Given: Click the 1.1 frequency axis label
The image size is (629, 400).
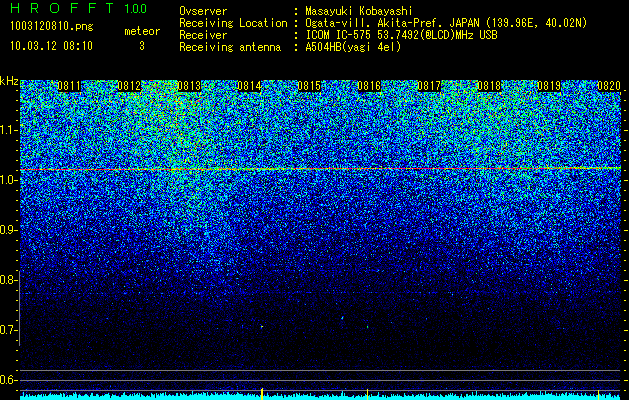Looking at the screenshot, I should click(x=8, y=130).
